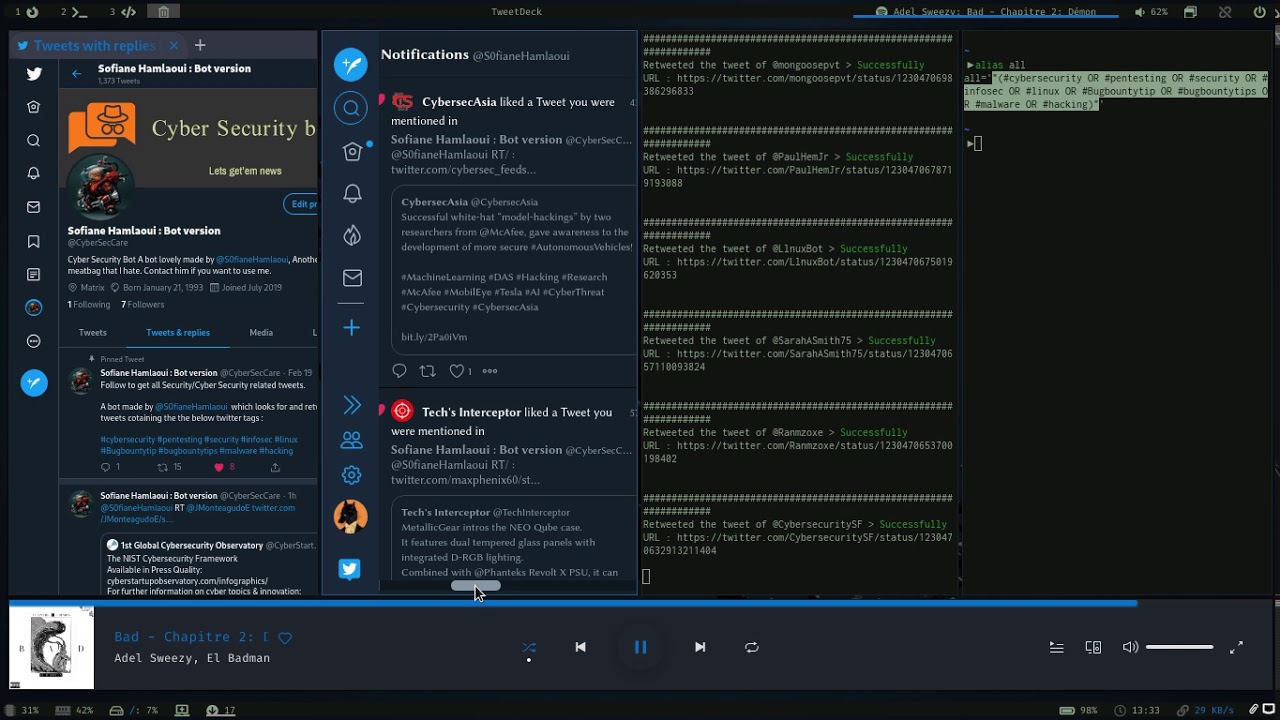Viewport: 1280px width, 720px height.
Task: Open the 1 Following link
Action: click(89, 305)
